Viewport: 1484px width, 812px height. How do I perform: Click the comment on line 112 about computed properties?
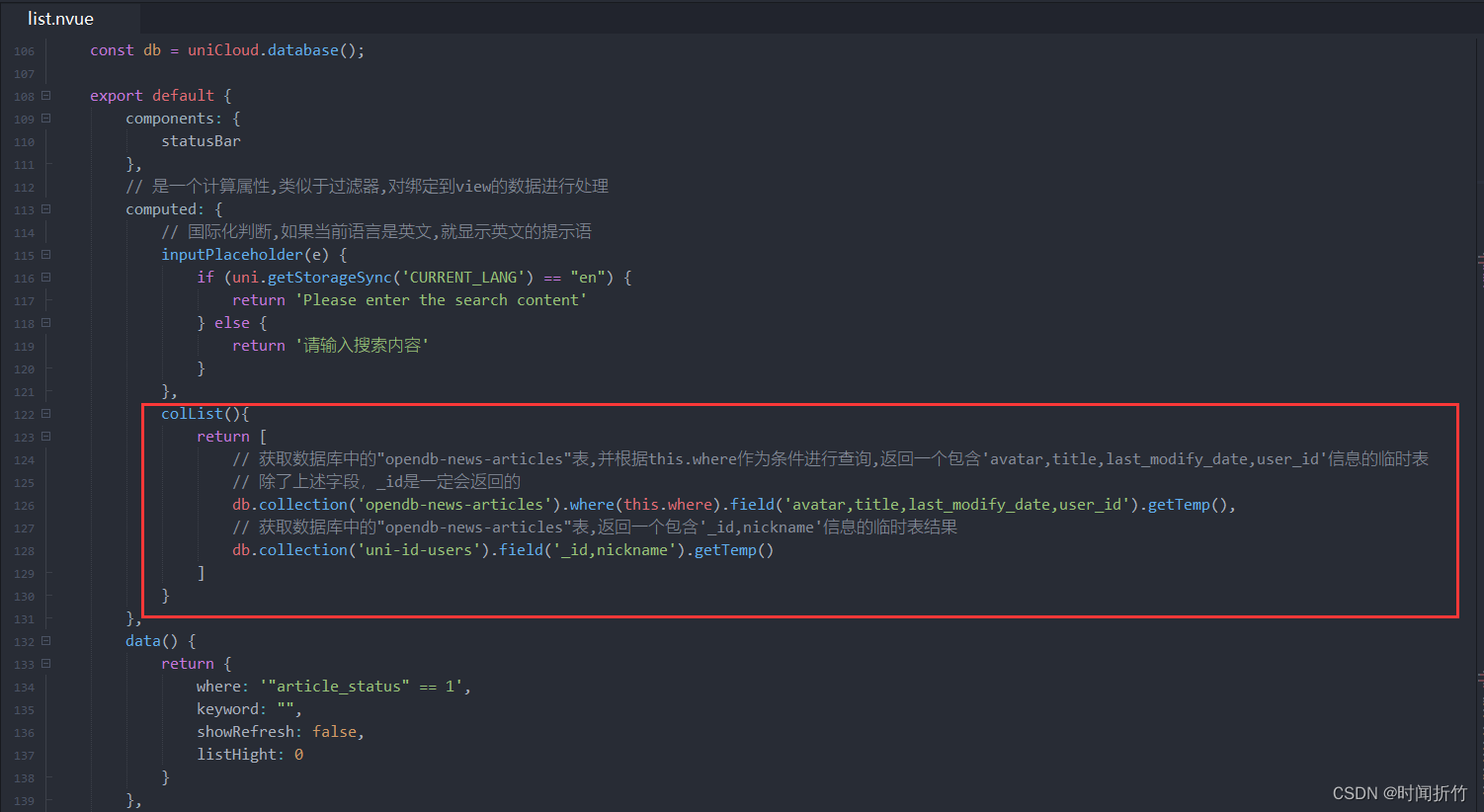click(367, 187)
